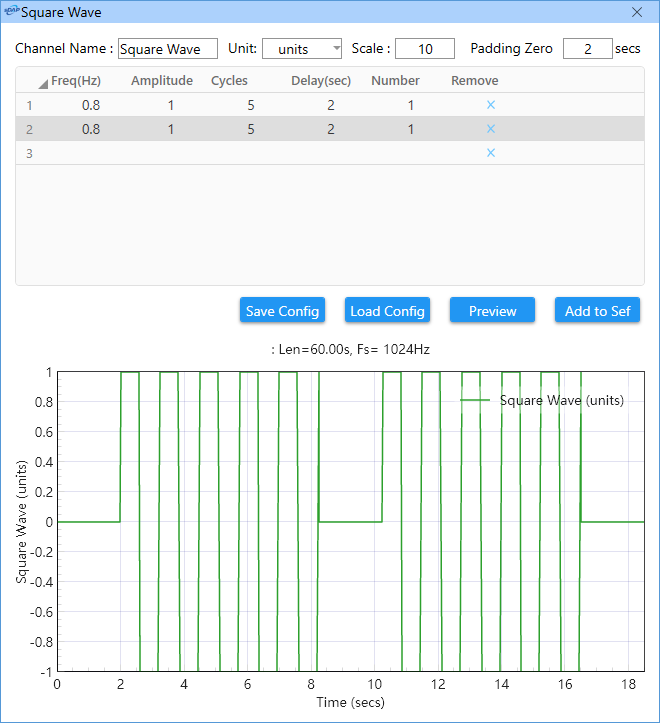The image size is (660, 723).
Task: Remove row 1 with the X icon
Action: [x=491, y=105]
